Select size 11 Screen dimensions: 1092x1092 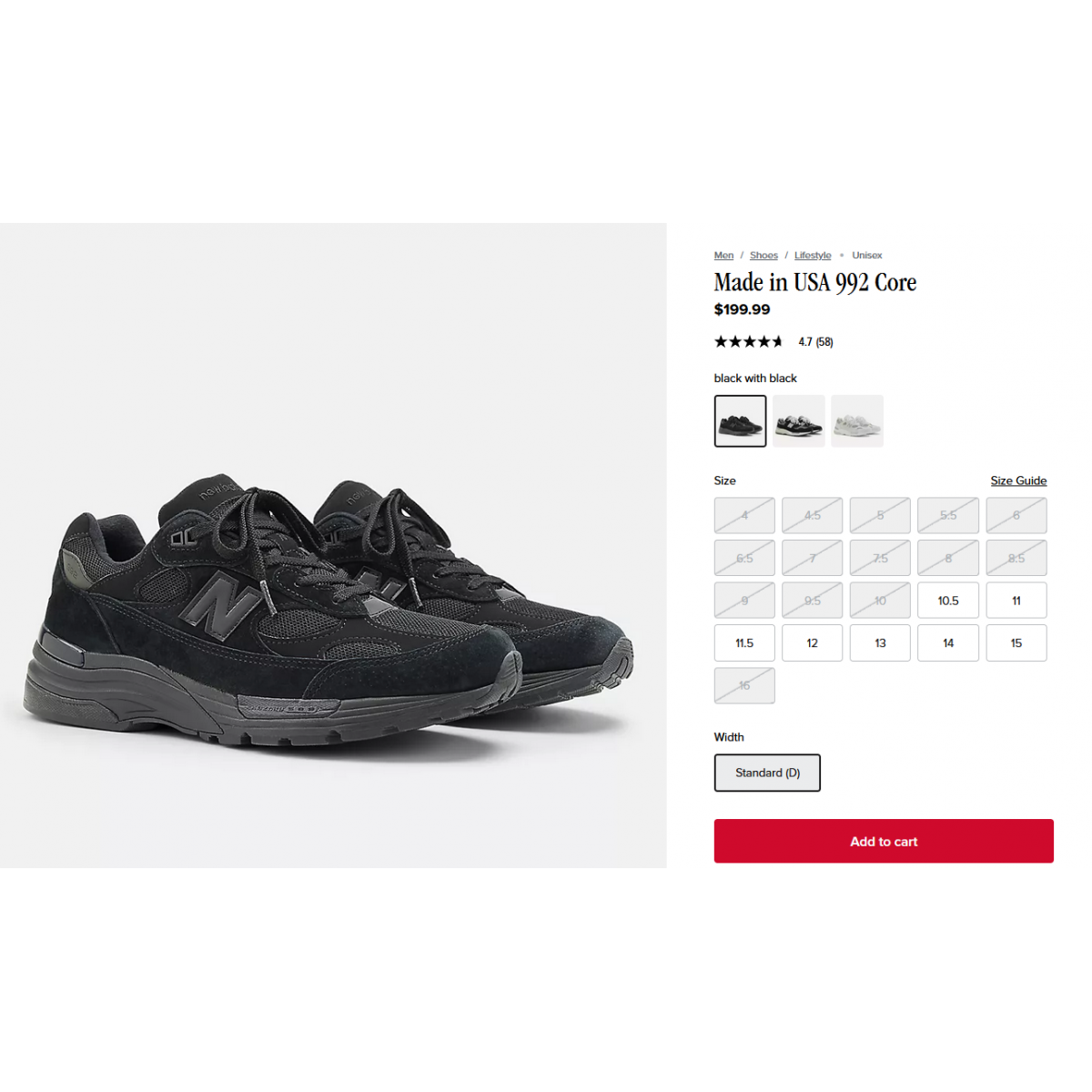click(1016, 601)
